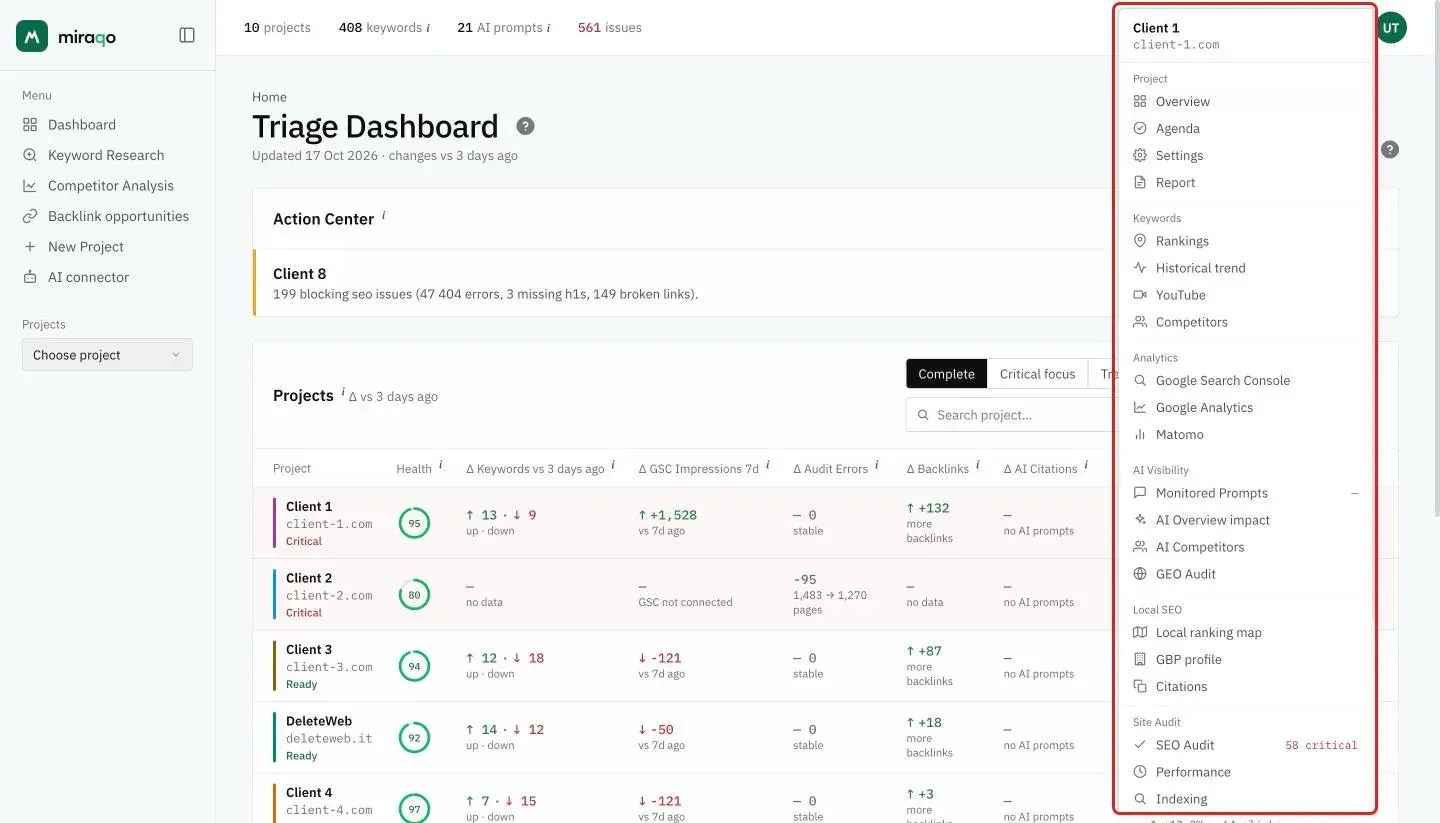This screenshot has height=823, width=1440.
Task: Click the info icon on Audit Errors column
Action: click(876, 465)
